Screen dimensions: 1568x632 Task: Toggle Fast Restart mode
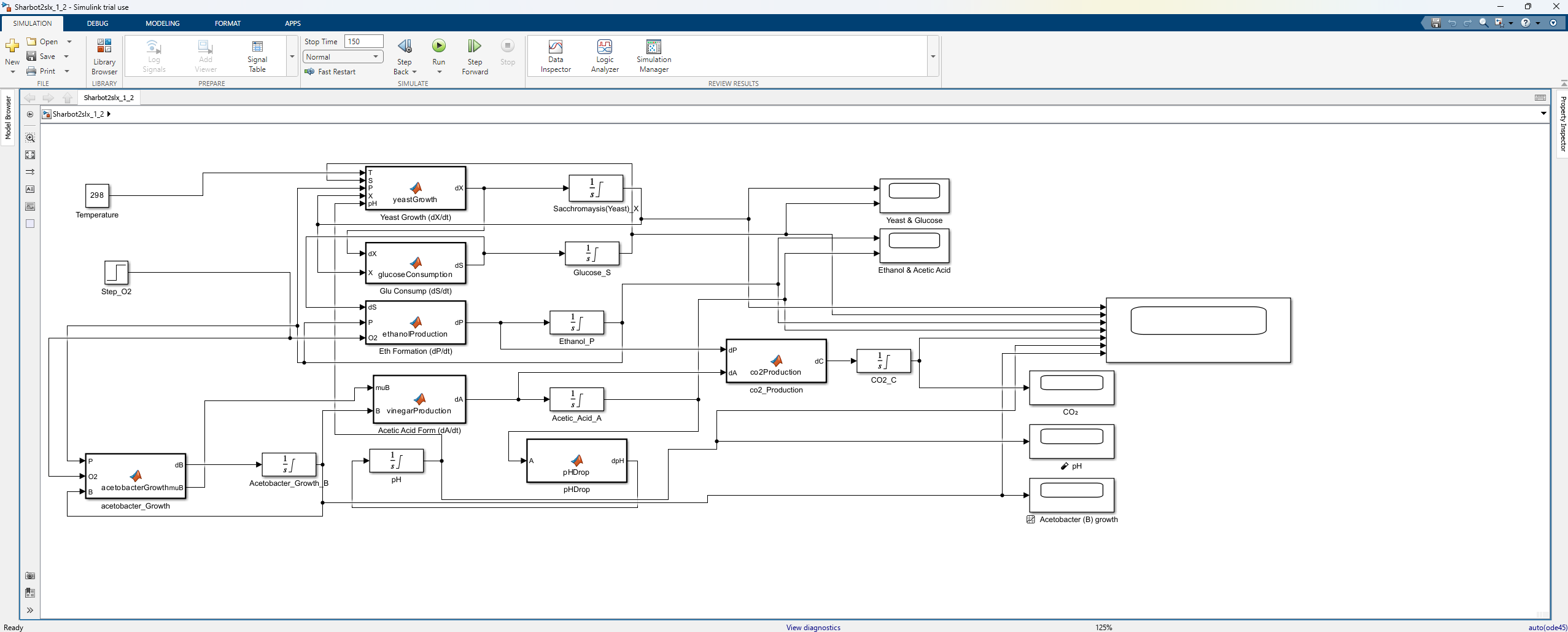pos(330,72)
